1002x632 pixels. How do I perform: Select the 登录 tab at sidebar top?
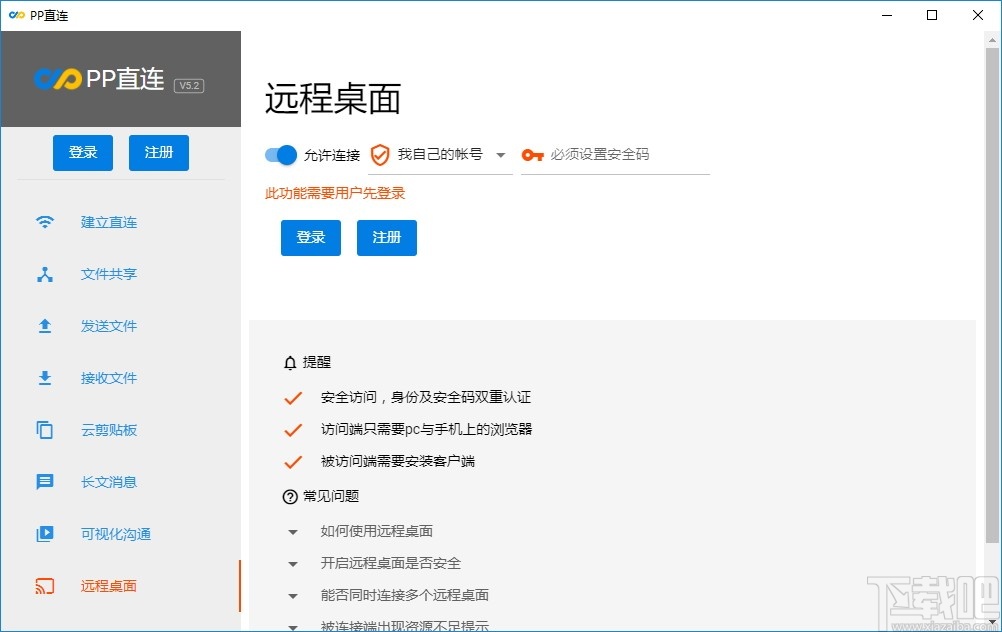tap(83, 152)
